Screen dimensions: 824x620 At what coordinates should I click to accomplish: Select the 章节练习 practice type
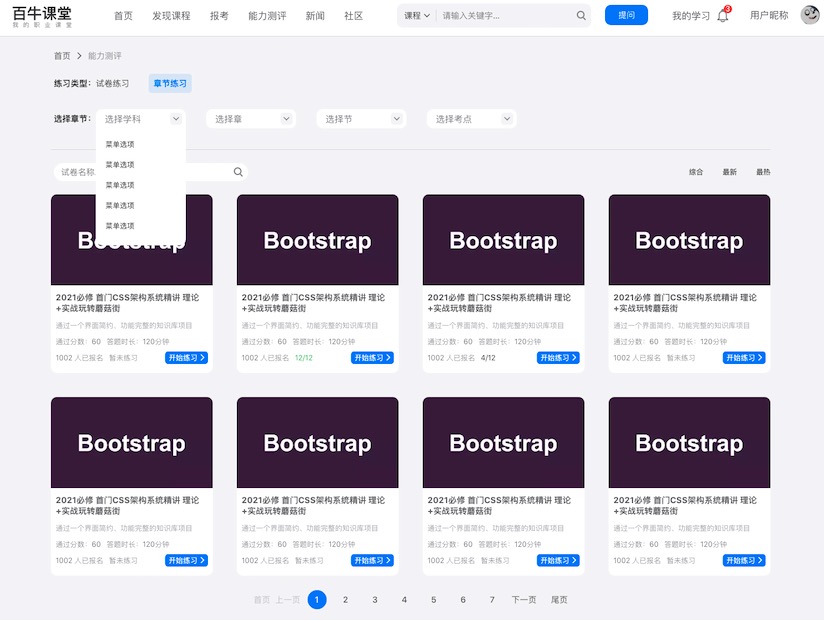[170, 84]
